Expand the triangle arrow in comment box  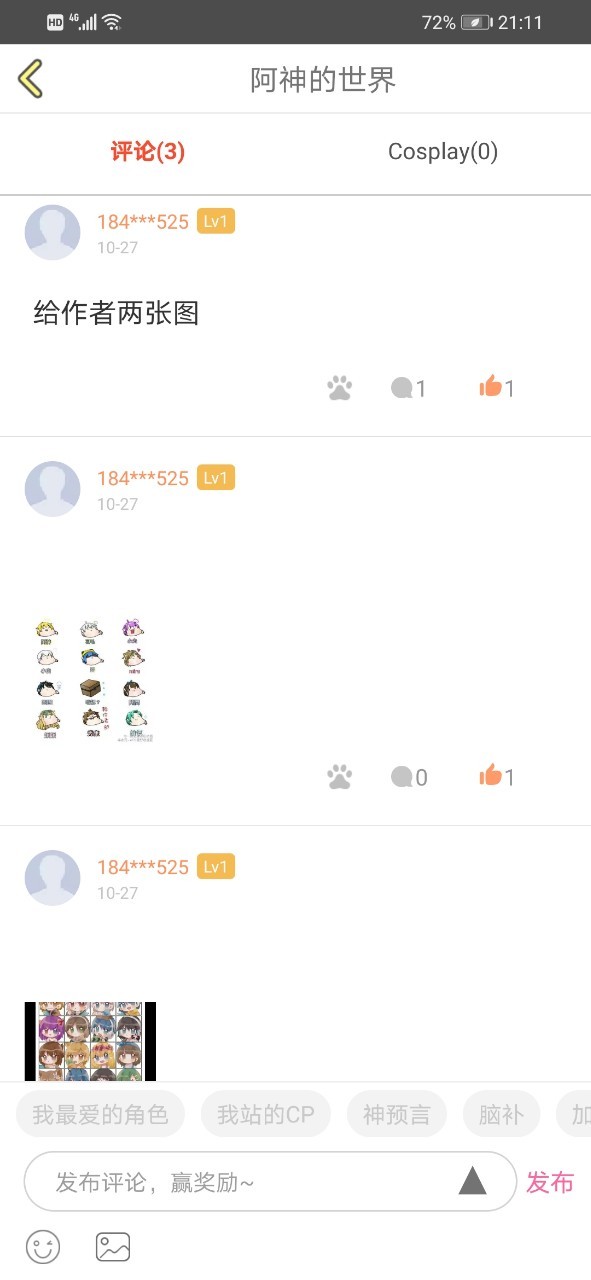click(x=472, y=1181)
